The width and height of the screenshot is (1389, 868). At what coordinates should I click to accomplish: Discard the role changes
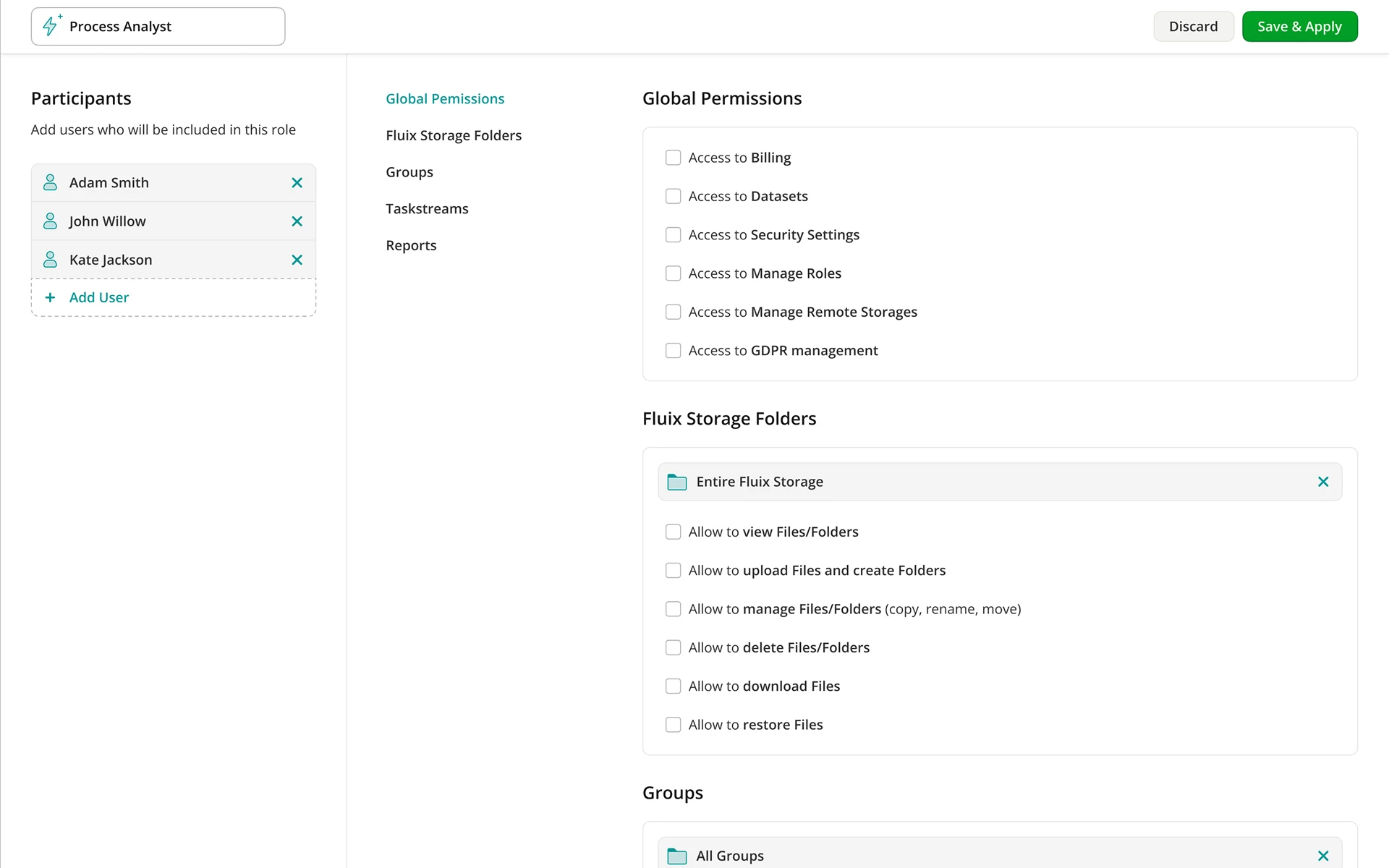pos(1193,26)
